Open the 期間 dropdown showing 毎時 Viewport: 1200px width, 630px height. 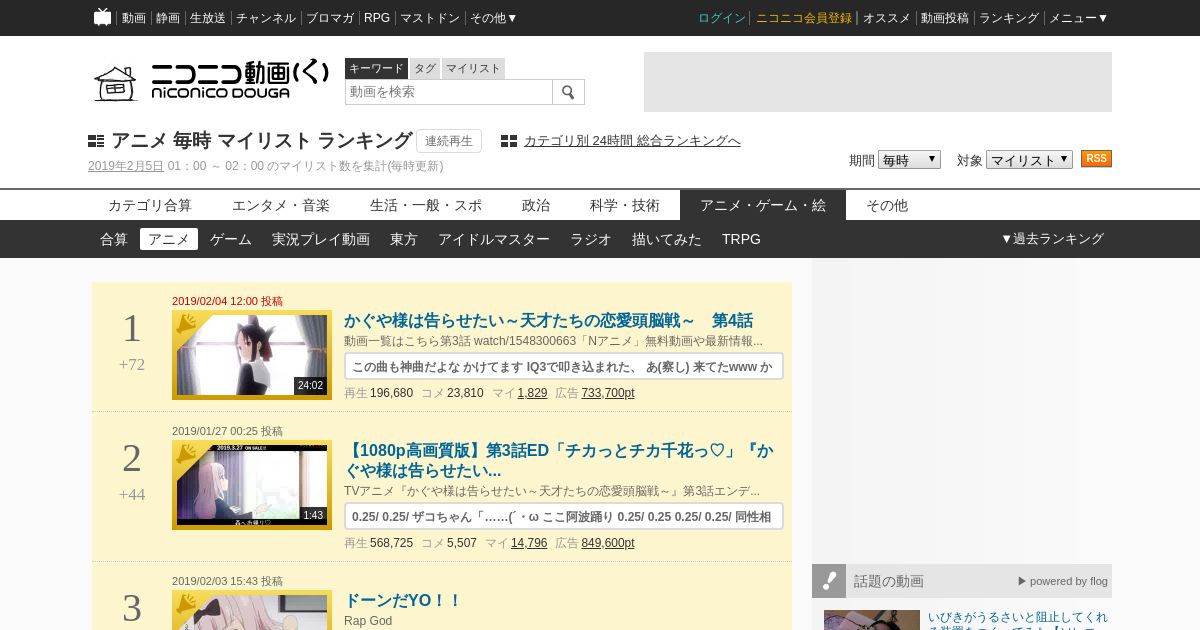click(x=909, y=160)
